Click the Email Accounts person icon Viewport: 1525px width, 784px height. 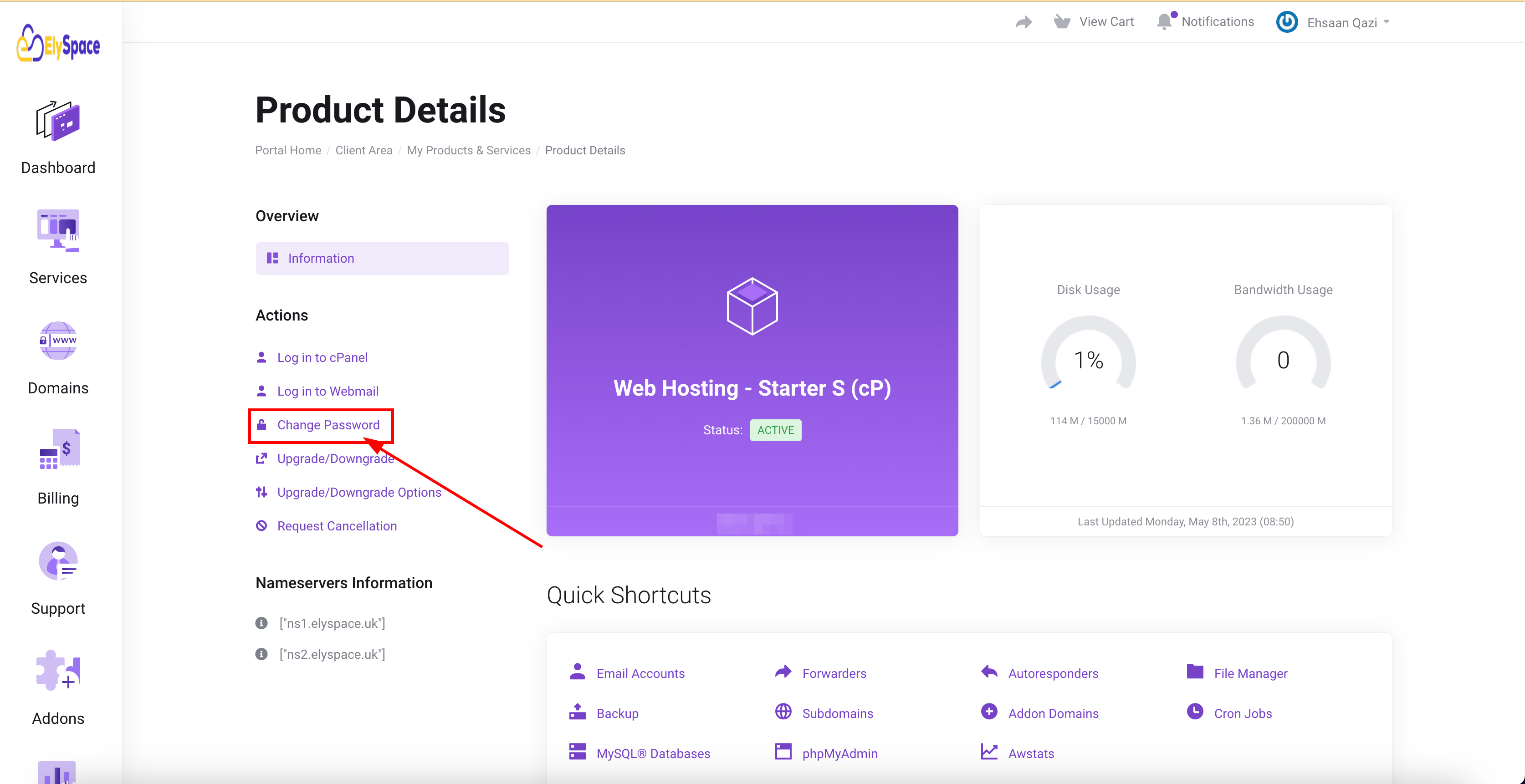click(577, 672)
